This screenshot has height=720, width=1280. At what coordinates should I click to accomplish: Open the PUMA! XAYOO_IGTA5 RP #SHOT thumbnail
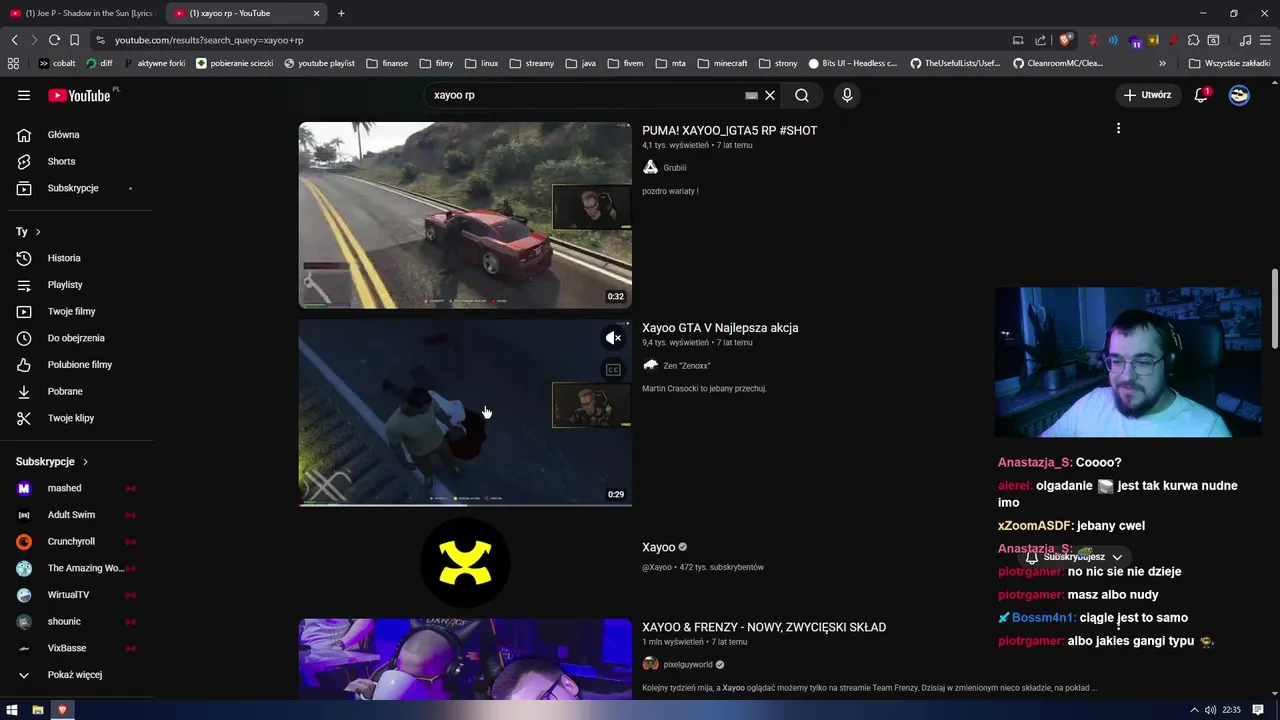[x=465, y=215]
